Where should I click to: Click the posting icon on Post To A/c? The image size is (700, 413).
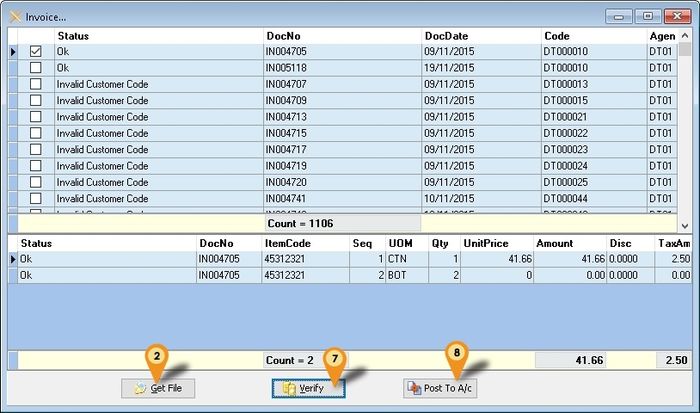point(415,388)
